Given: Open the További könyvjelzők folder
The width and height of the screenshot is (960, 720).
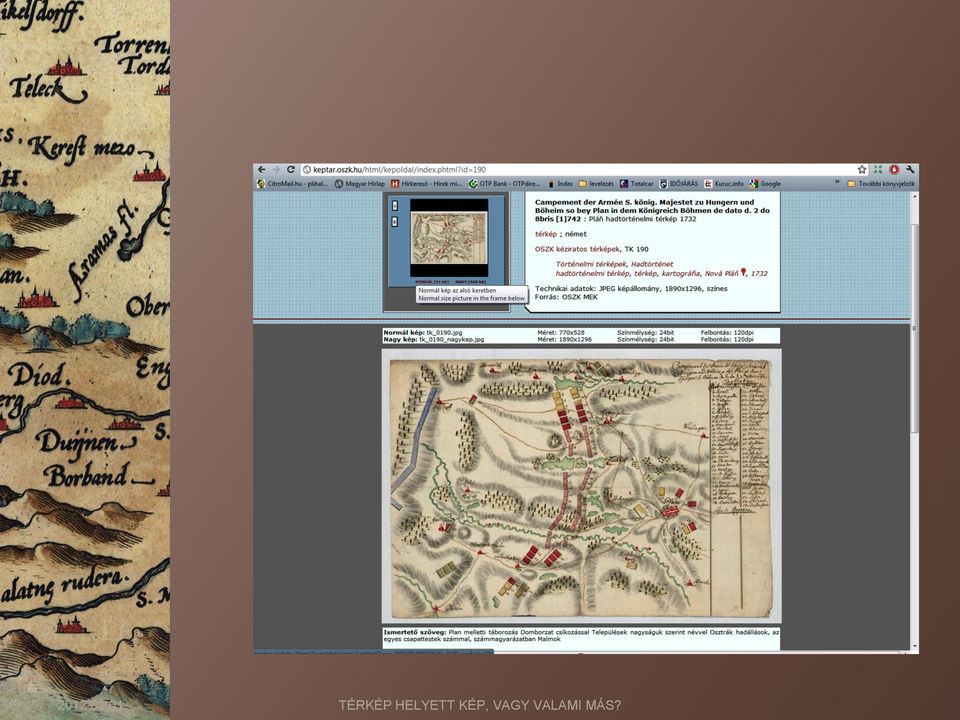Looking at the screenshot, I should point(881,184).
